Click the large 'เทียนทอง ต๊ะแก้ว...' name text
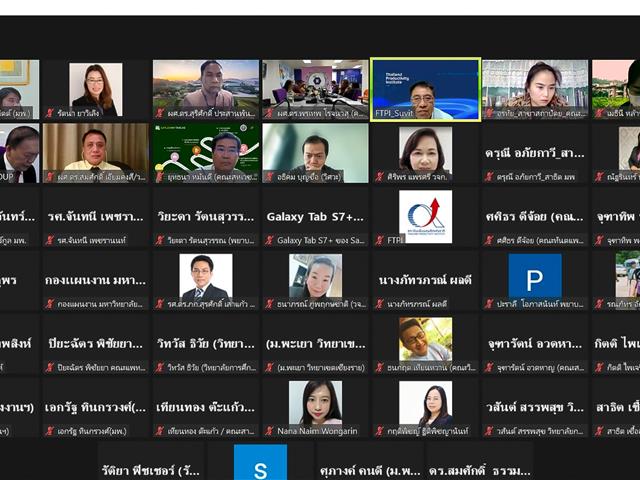The height and width of the screenshot is (480, 640). coord(206,407)
